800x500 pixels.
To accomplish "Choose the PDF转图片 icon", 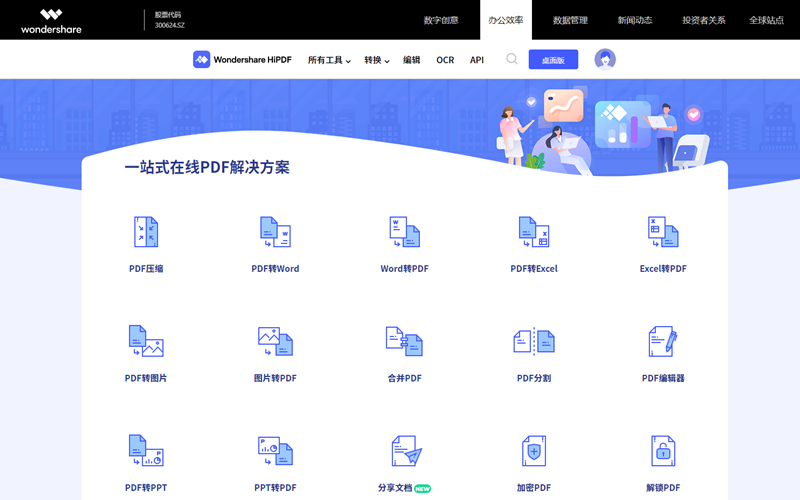I will (146, 341).
